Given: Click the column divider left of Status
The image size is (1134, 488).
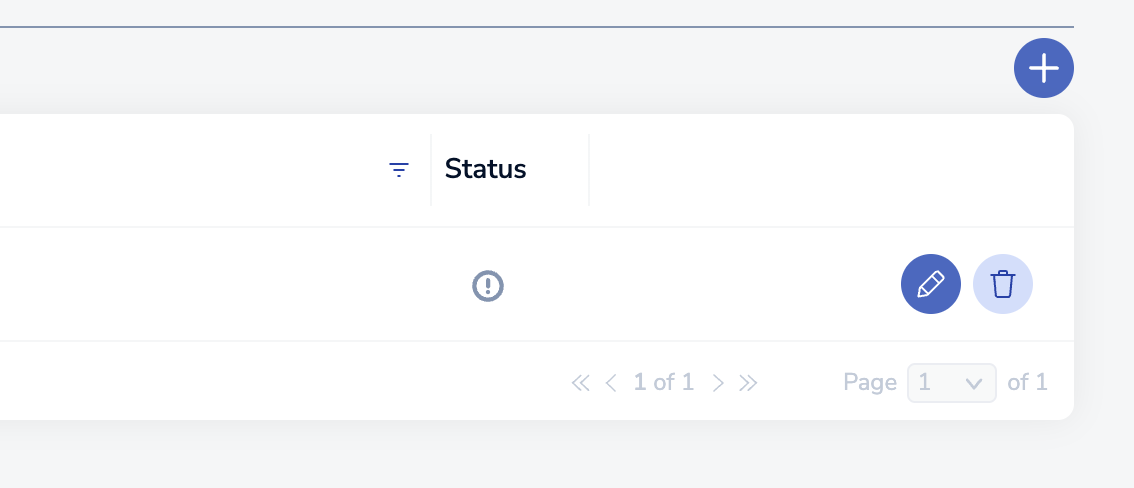Looking at the screenshot, I should tap(431, 170).
